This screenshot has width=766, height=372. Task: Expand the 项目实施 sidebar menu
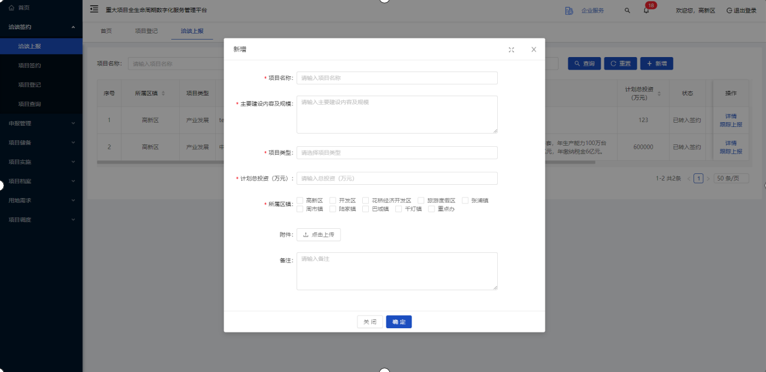tap(41, 162)
